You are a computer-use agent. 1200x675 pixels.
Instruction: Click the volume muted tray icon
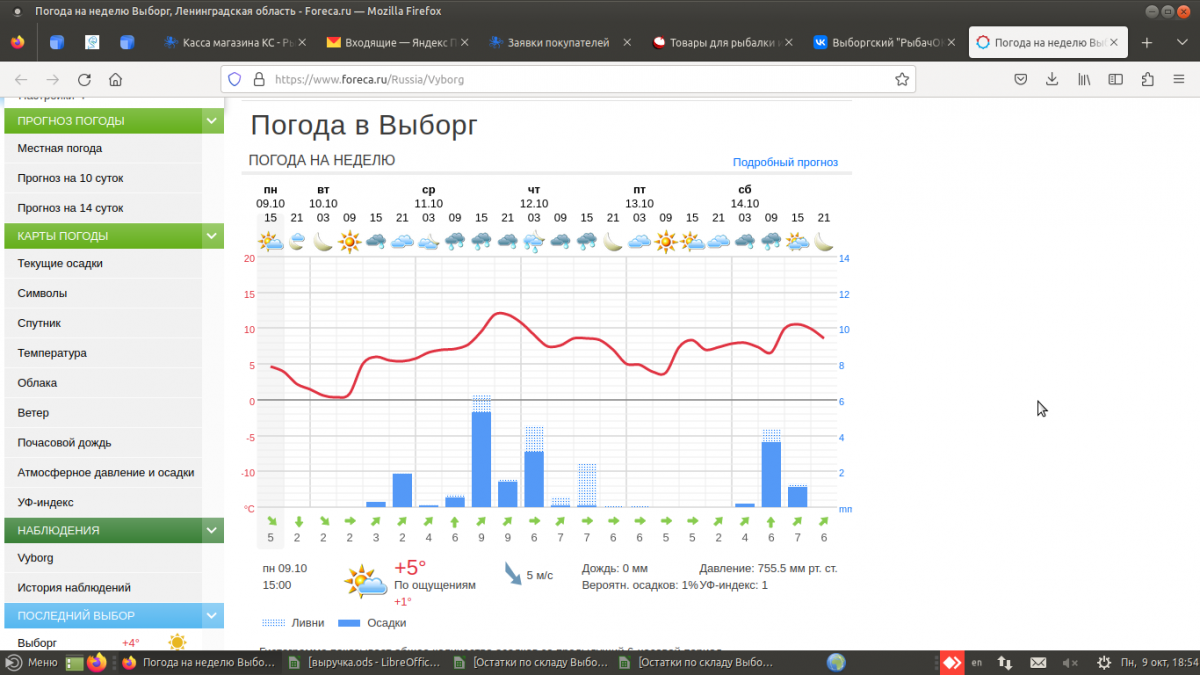pyautogui.click(x=1070, y=662)
